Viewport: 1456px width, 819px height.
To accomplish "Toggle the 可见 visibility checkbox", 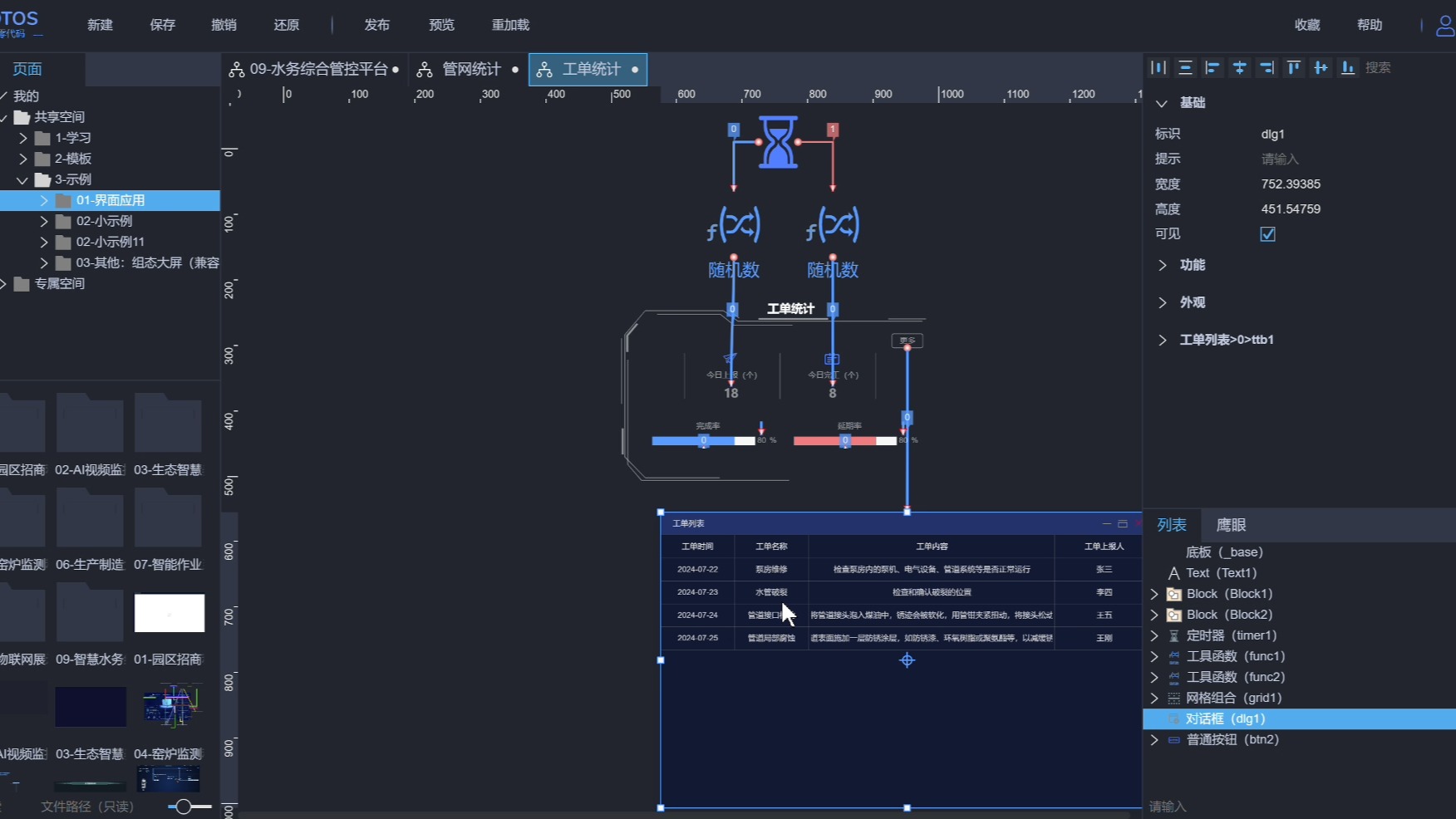I will pos(1268,234).
